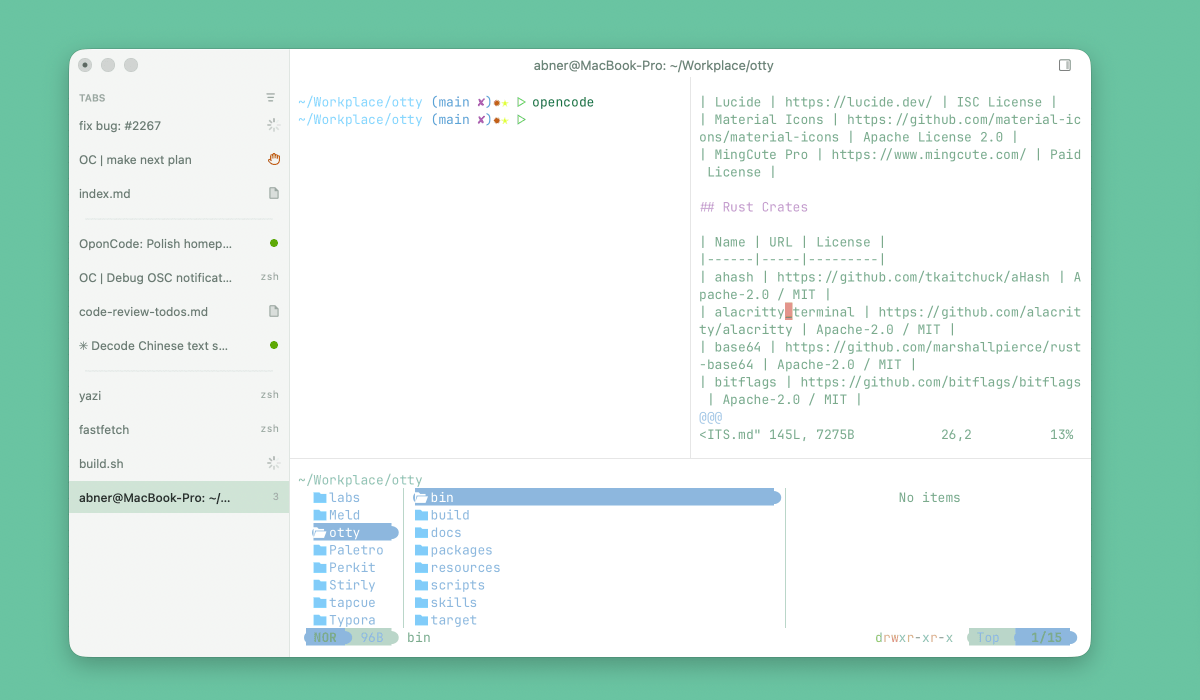Click folder icon next to docs directory
The image size is (1200, 700).
click(421, 533)
